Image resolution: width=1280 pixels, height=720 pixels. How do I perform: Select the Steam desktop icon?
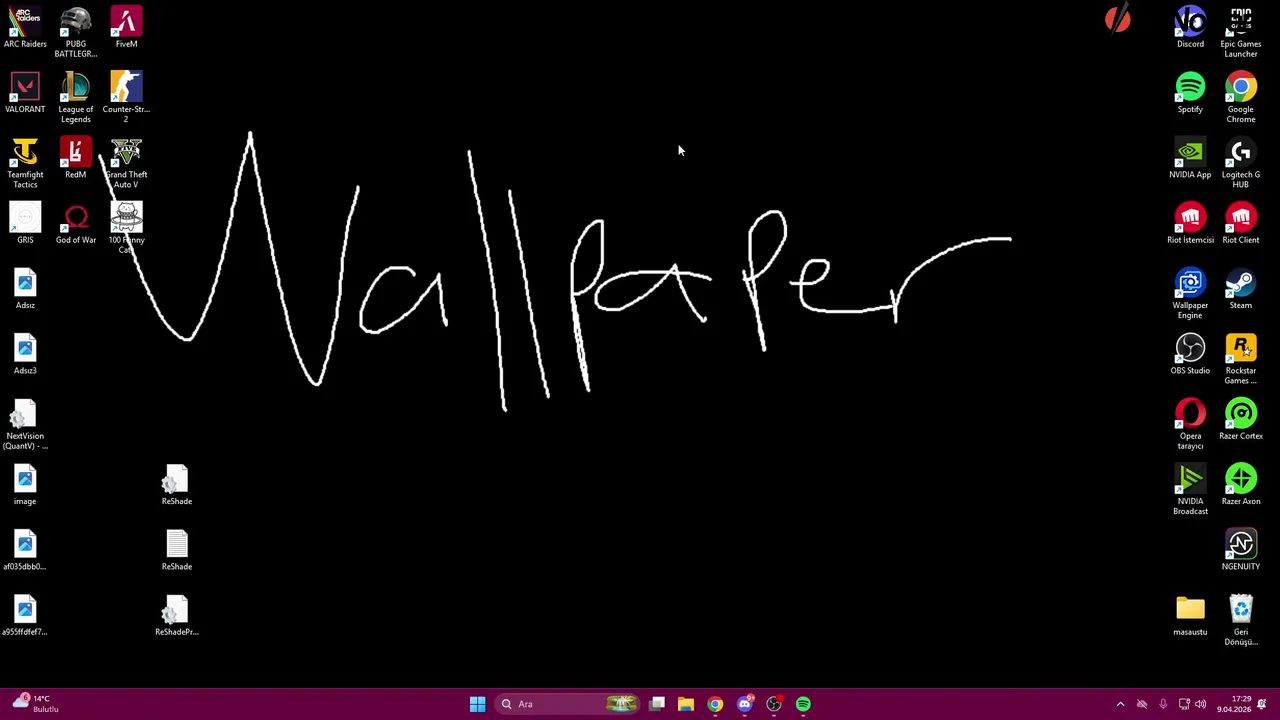click(1241, 289)
